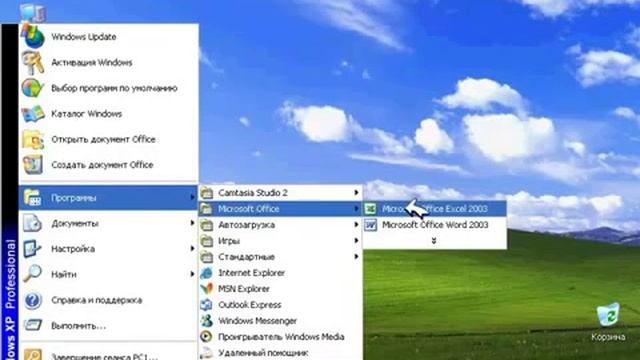This screenshot has height=360, width=640.
Task: Expand the Стандартные submenu arrow
Action: pyautogui.click(x=356, y=256)
